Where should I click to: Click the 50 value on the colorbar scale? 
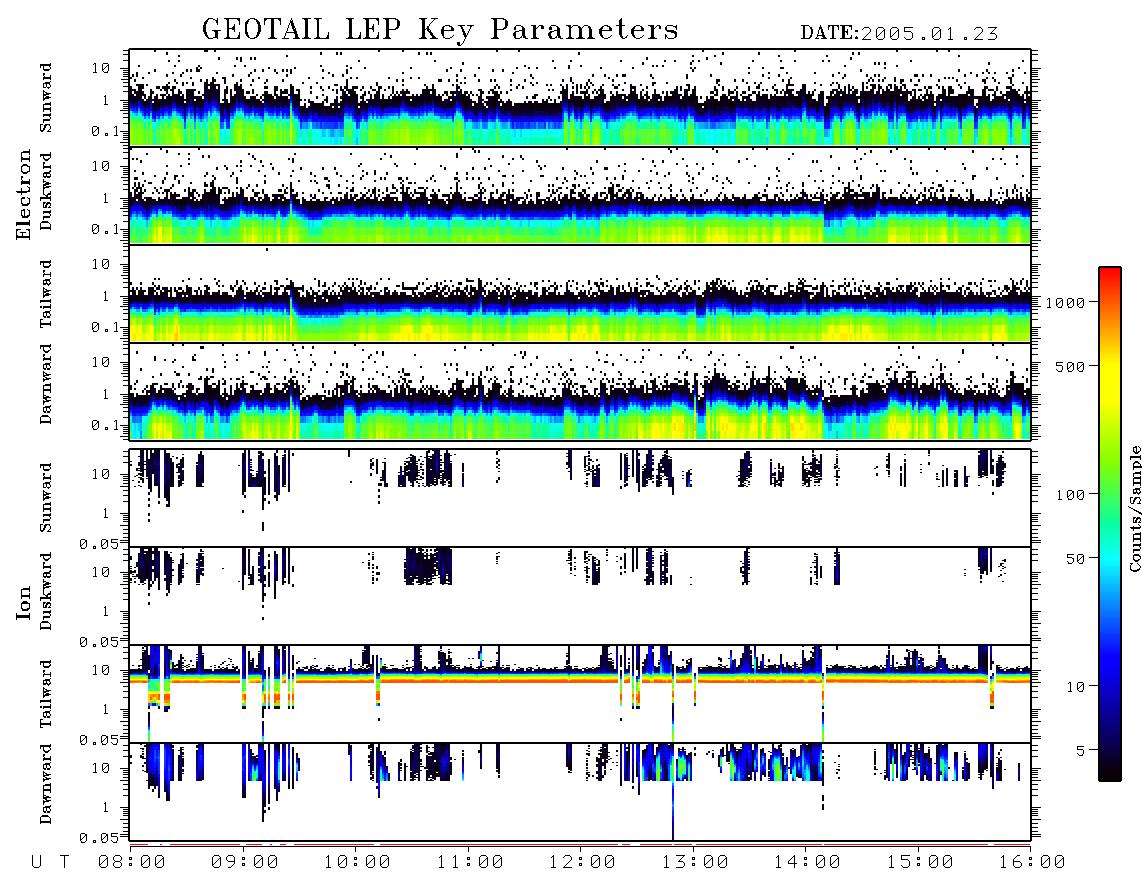(x=1075, y=559)
